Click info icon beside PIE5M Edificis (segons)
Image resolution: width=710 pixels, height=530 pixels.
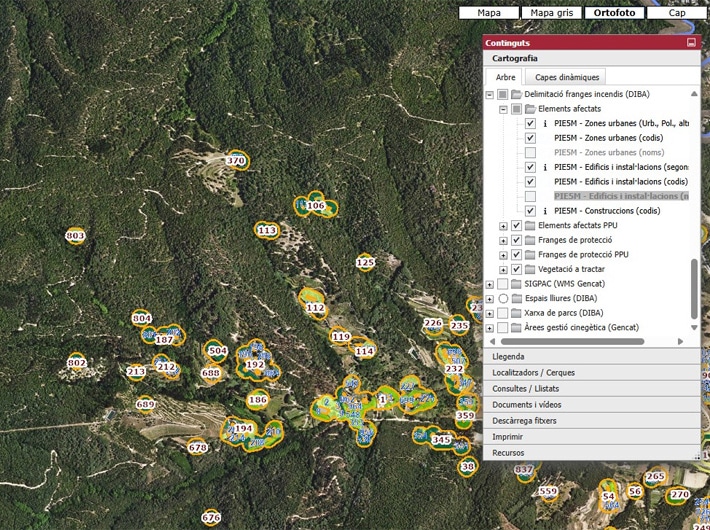pos(544,167)
